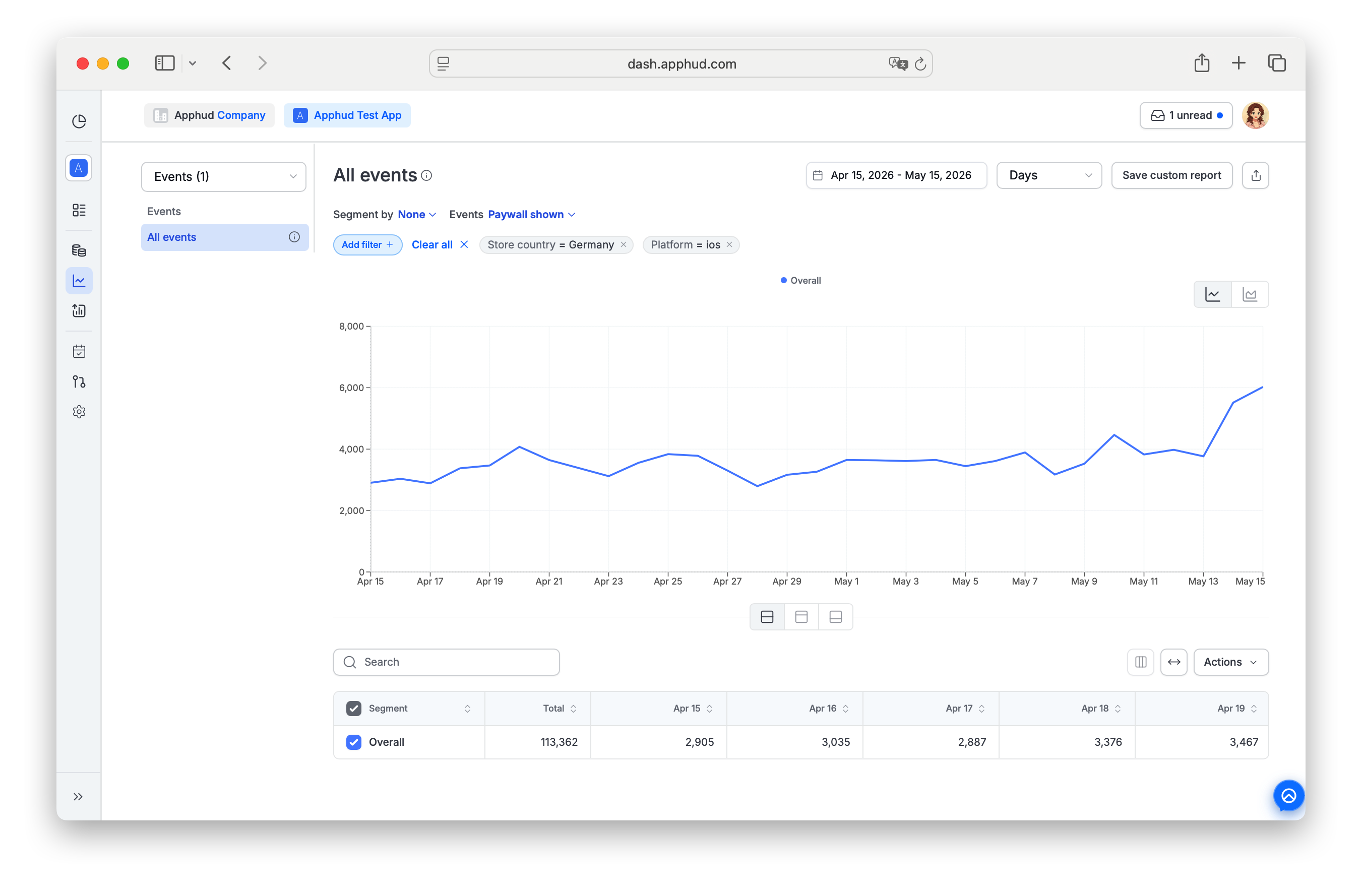
Task: Toggle the Overall row checkbox
Action: 354,742
